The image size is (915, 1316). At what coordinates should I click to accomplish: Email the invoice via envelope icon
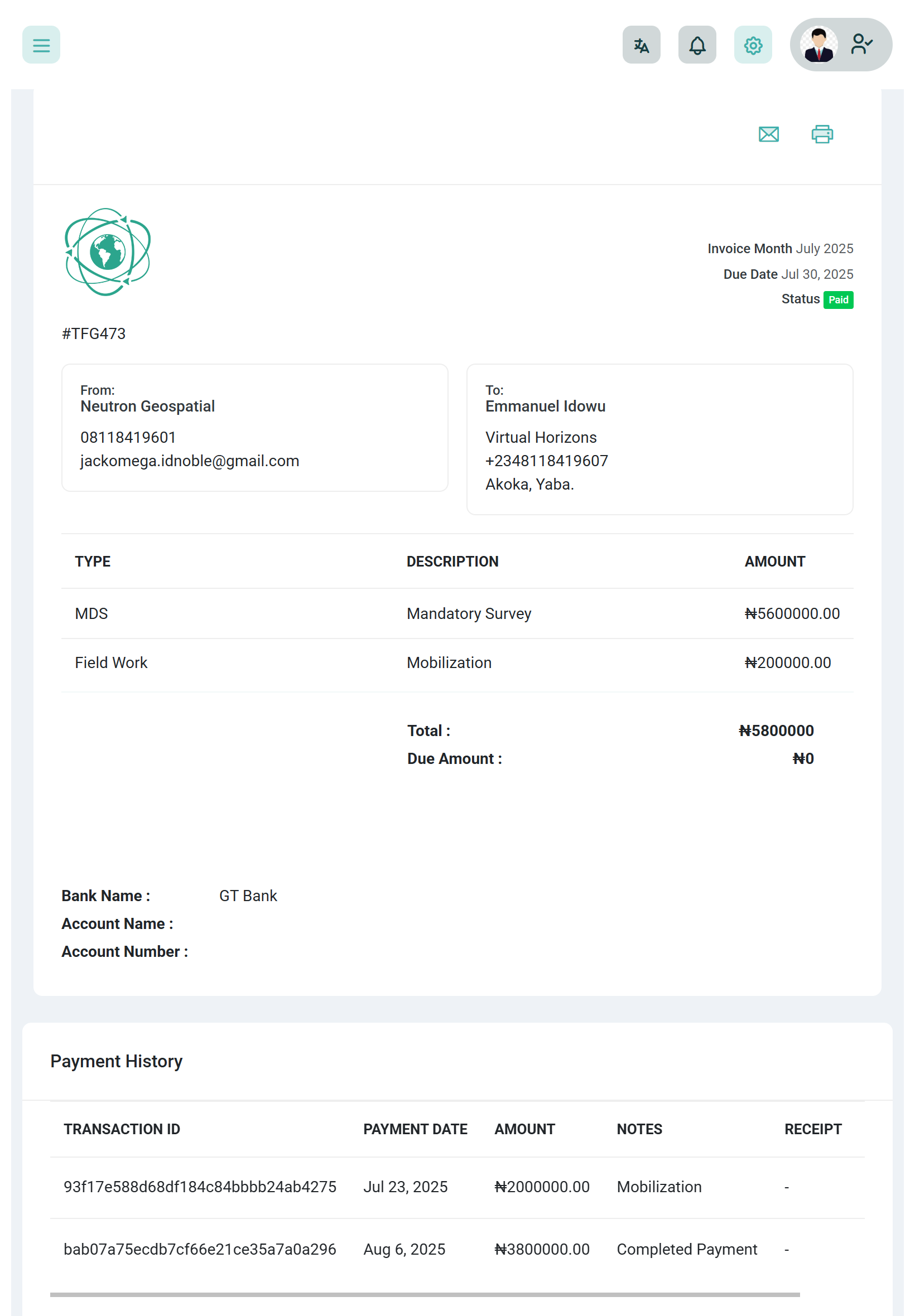coord(768,134)
